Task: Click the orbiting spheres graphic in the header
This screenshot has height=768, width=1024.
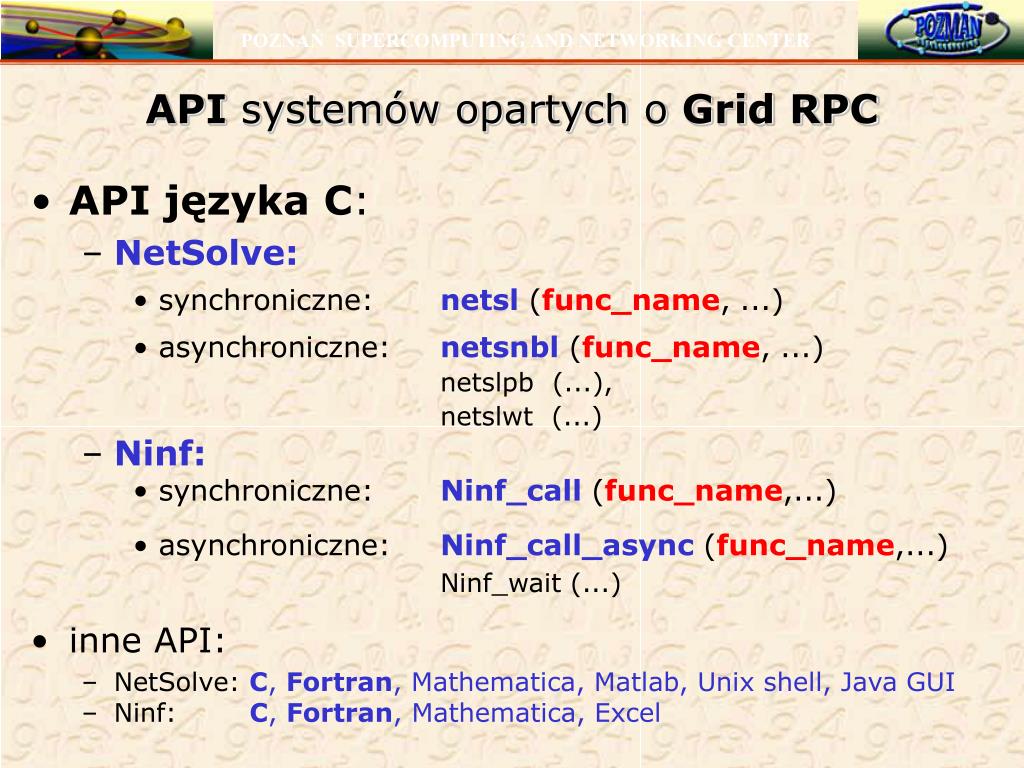Action: (106, 30)
